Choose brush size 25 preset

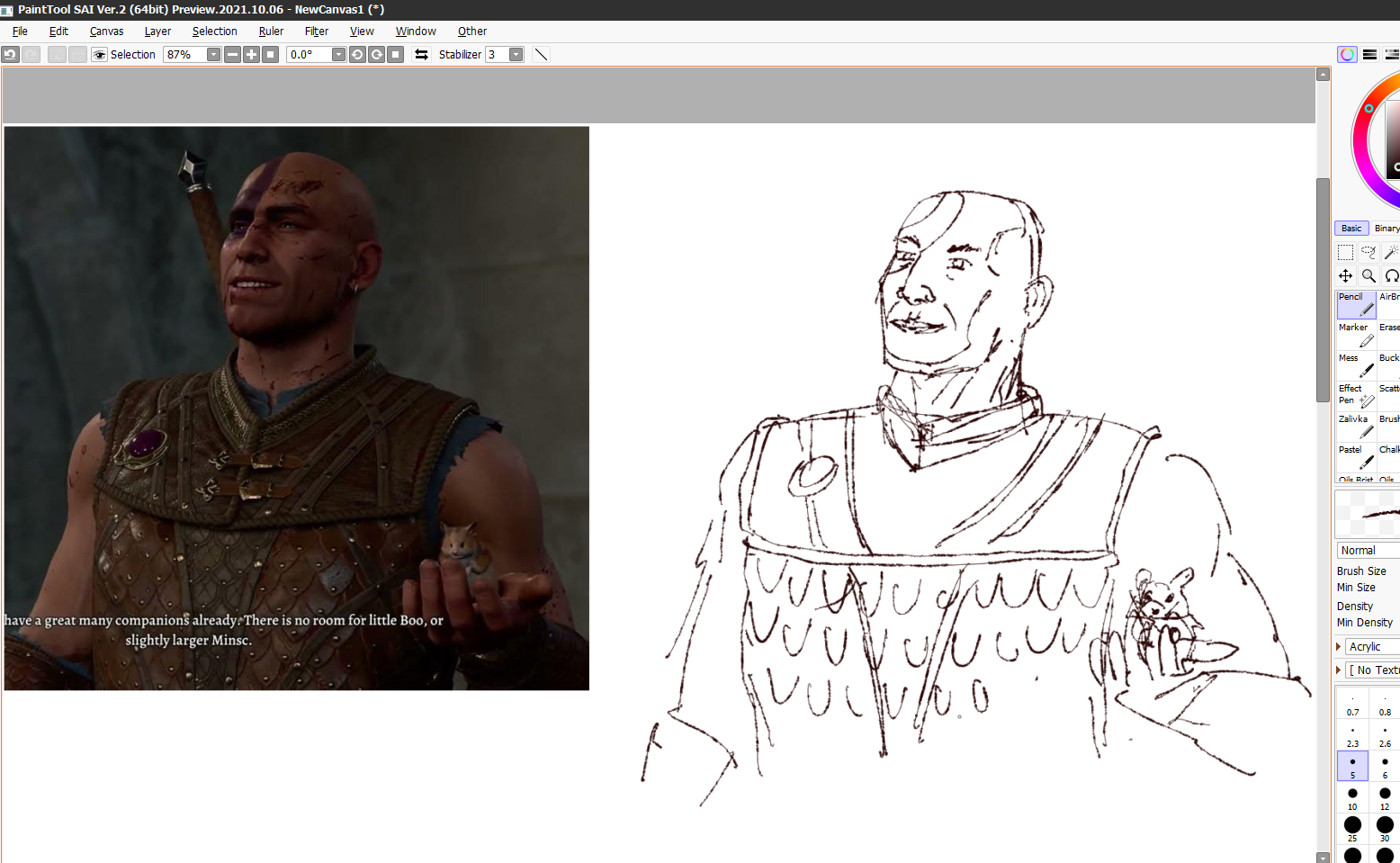click(x=1352, y=830)
